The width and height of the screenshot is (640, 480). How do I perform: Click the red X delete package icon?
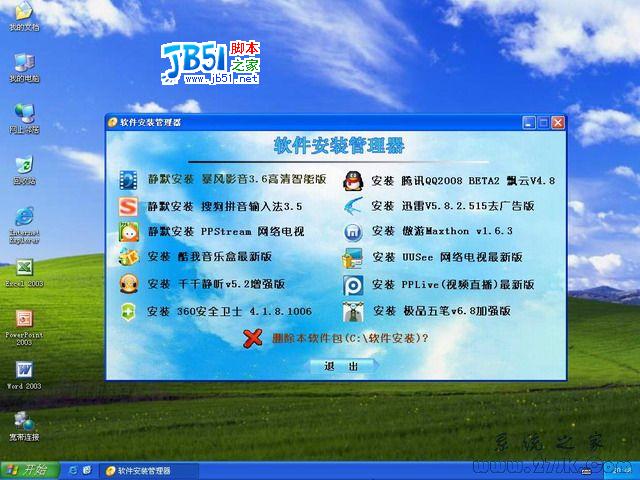[253, 338]
